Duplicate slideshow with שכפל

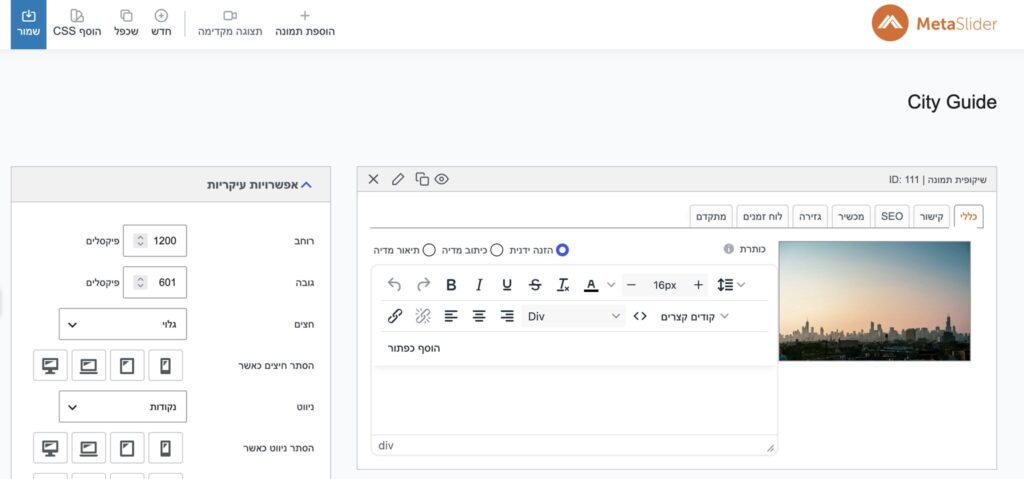click(x=126, y=23)
